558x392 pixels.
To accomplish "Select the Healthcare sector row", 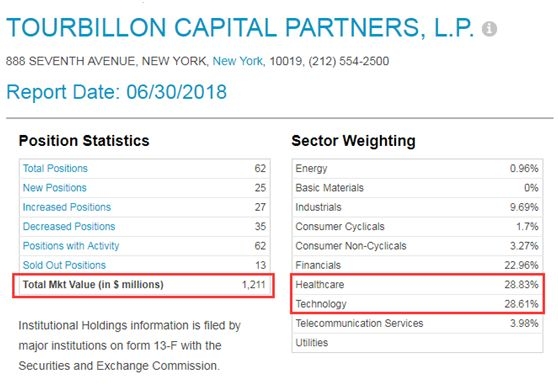I will [x=417, y=285].
